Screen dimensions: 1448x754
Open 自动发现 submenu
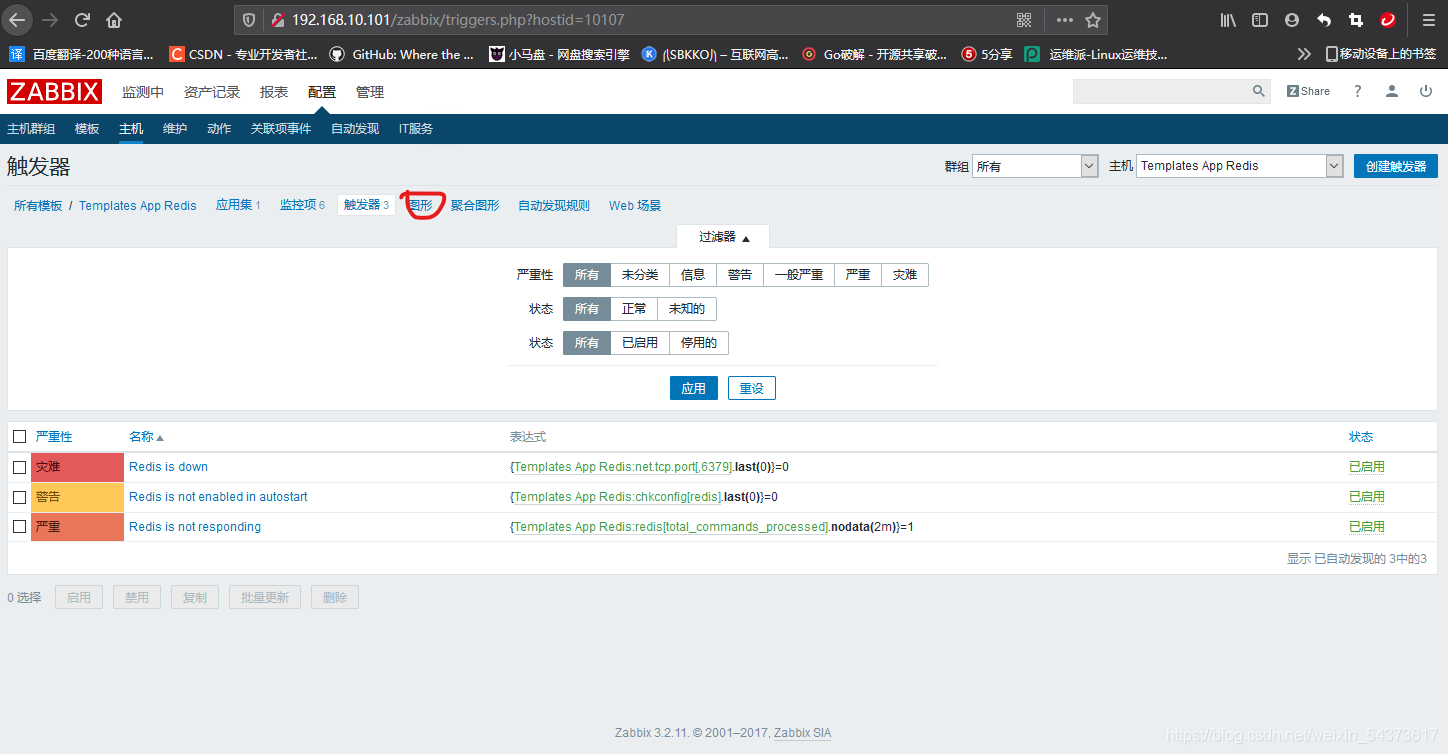[355, 129]
